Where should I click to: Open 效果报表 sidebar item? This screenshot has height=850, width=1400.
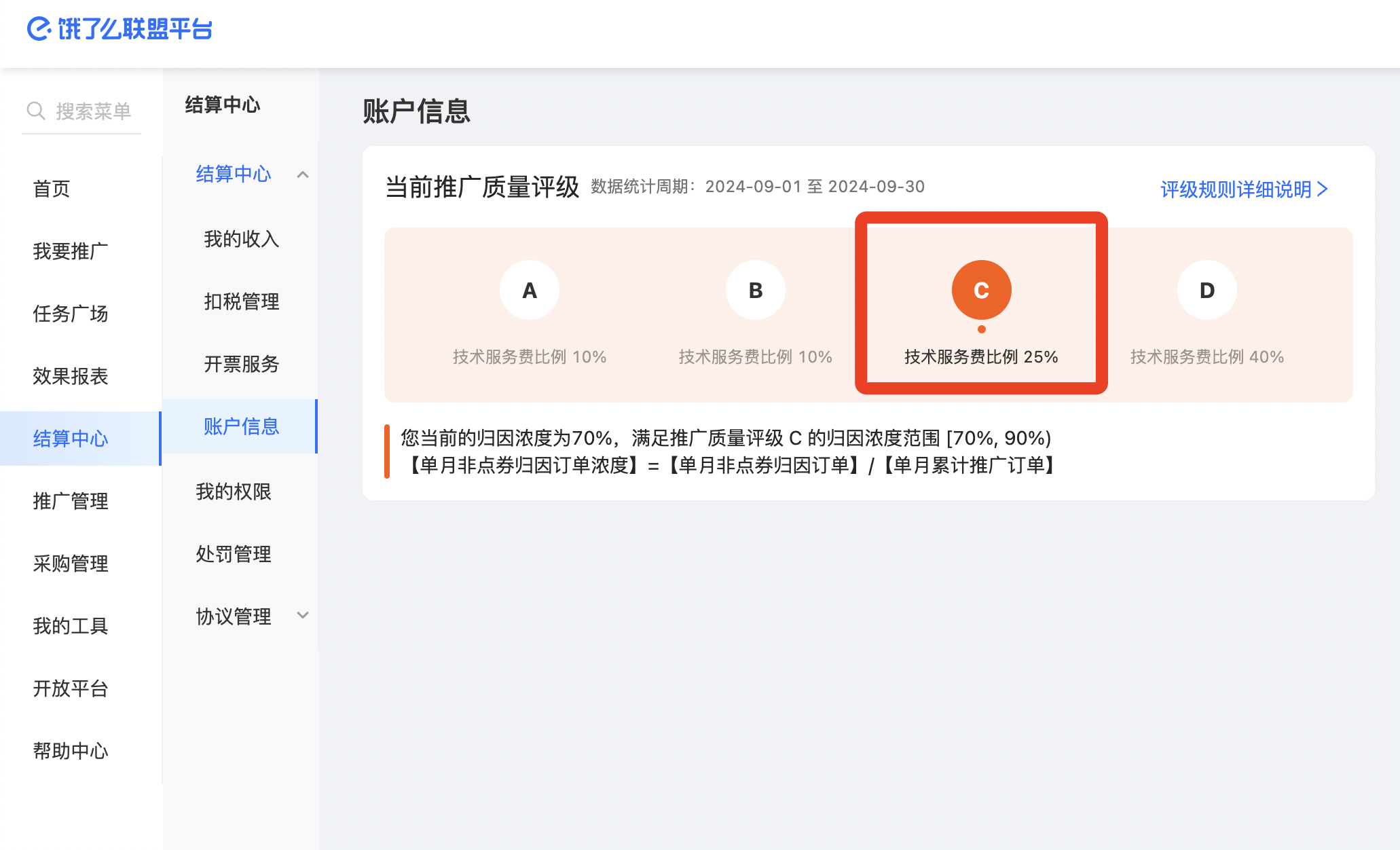click(71, 376)
